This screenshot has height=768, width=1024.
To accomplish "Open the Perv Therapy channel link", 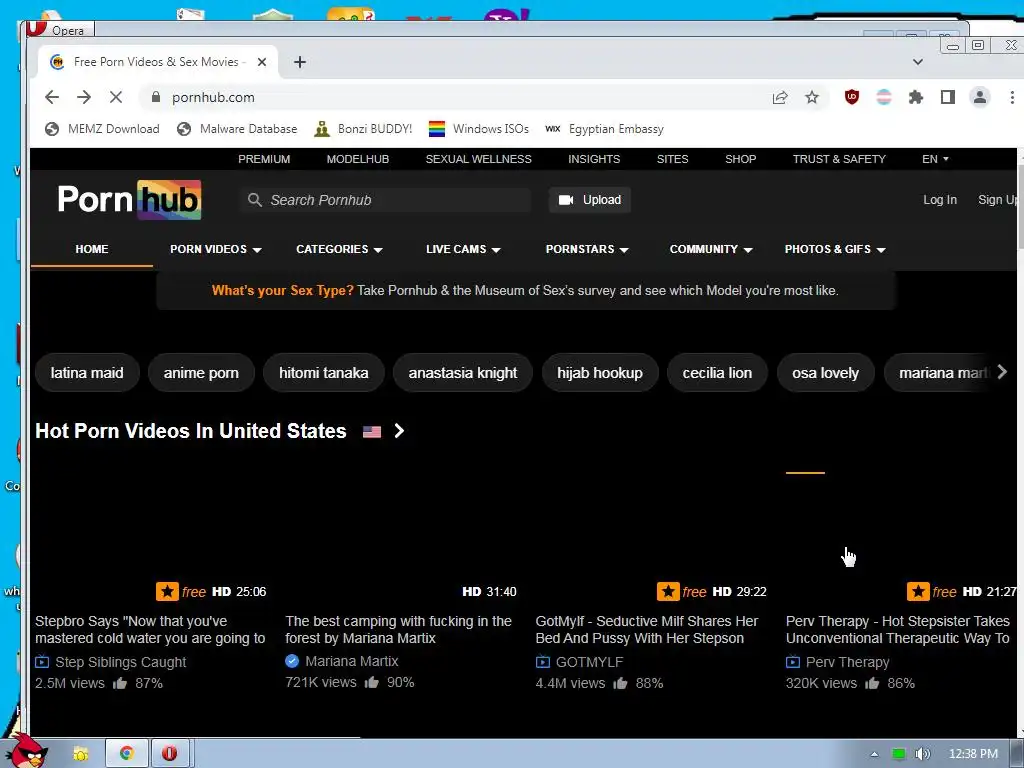I will (x=848, y=662).
